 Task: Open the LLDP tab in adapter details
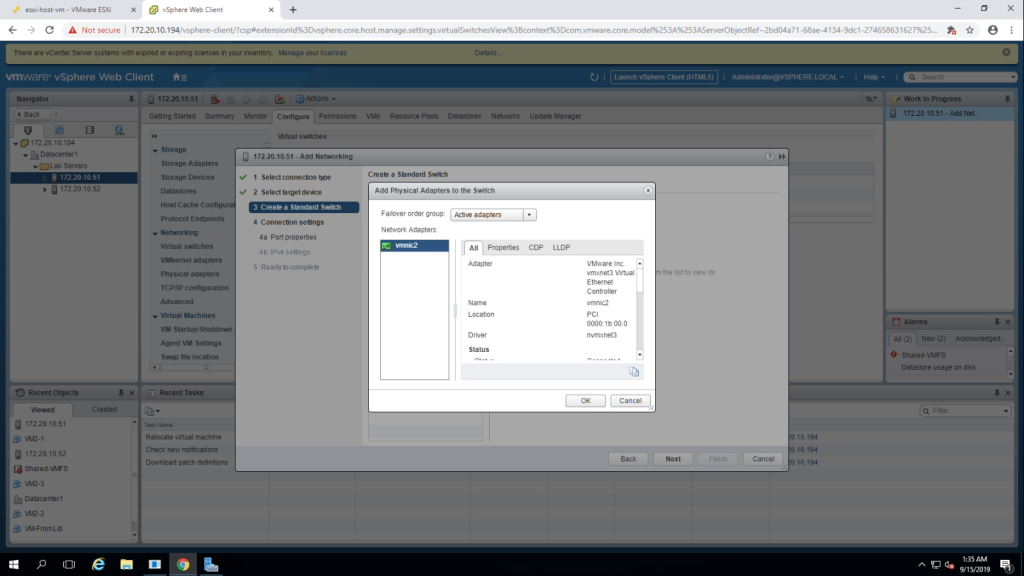click(561, 247)
